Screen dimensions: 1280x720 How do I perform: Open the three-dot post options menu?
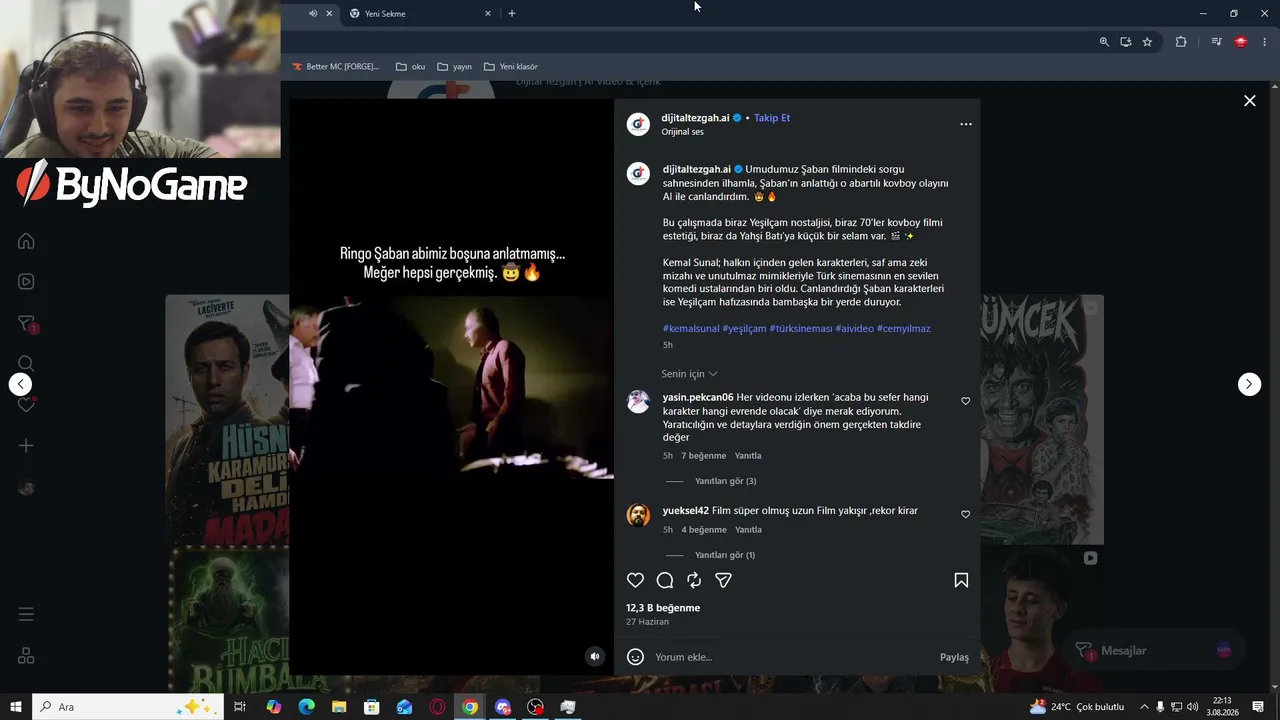pyautogui.click(x=966, y=124)
